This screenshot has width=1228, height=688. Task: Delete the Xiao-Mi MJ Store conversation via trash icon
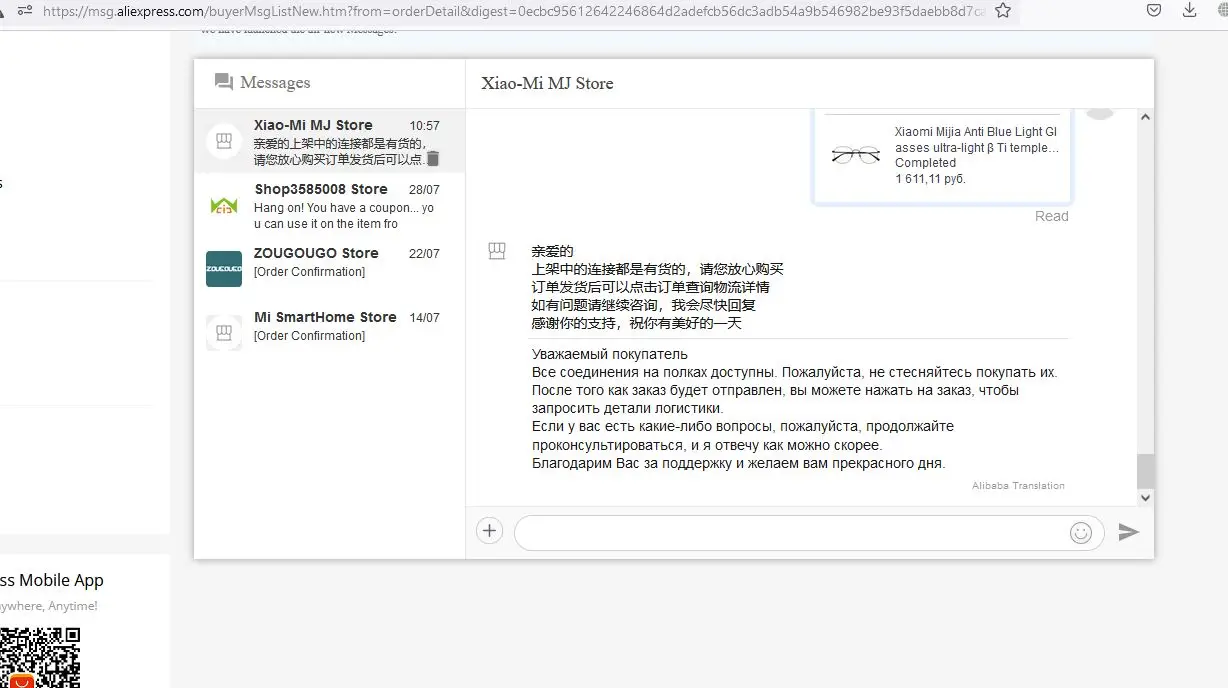click(433, 158)
